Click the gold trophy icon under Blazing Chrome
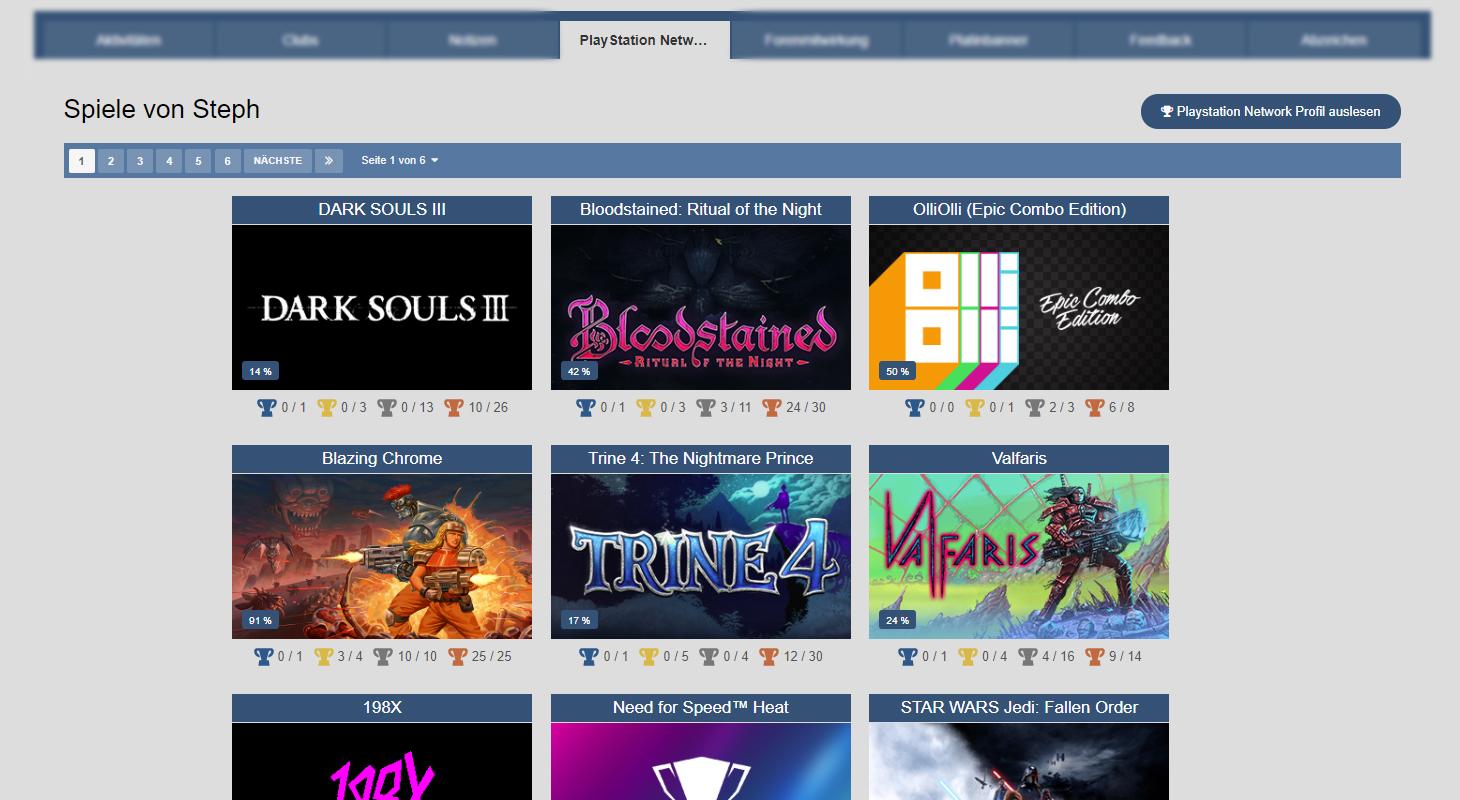The image size is (1460, 800). click(323, 656)
